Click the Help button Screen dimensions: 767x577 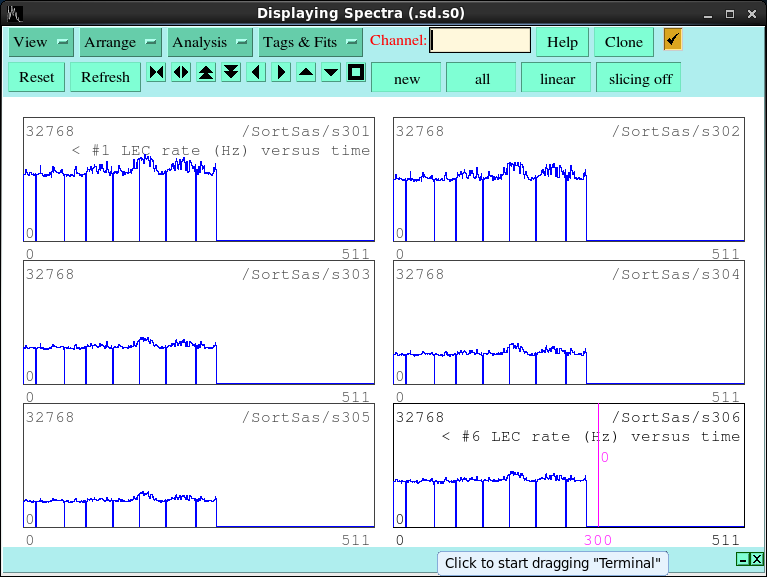562,42
